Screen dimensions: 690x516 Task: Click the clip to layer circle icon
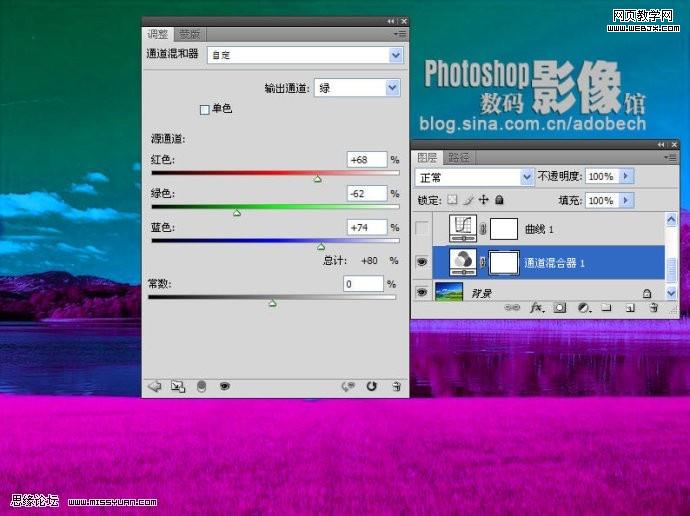pyautogui.click(x=201, y=387)
